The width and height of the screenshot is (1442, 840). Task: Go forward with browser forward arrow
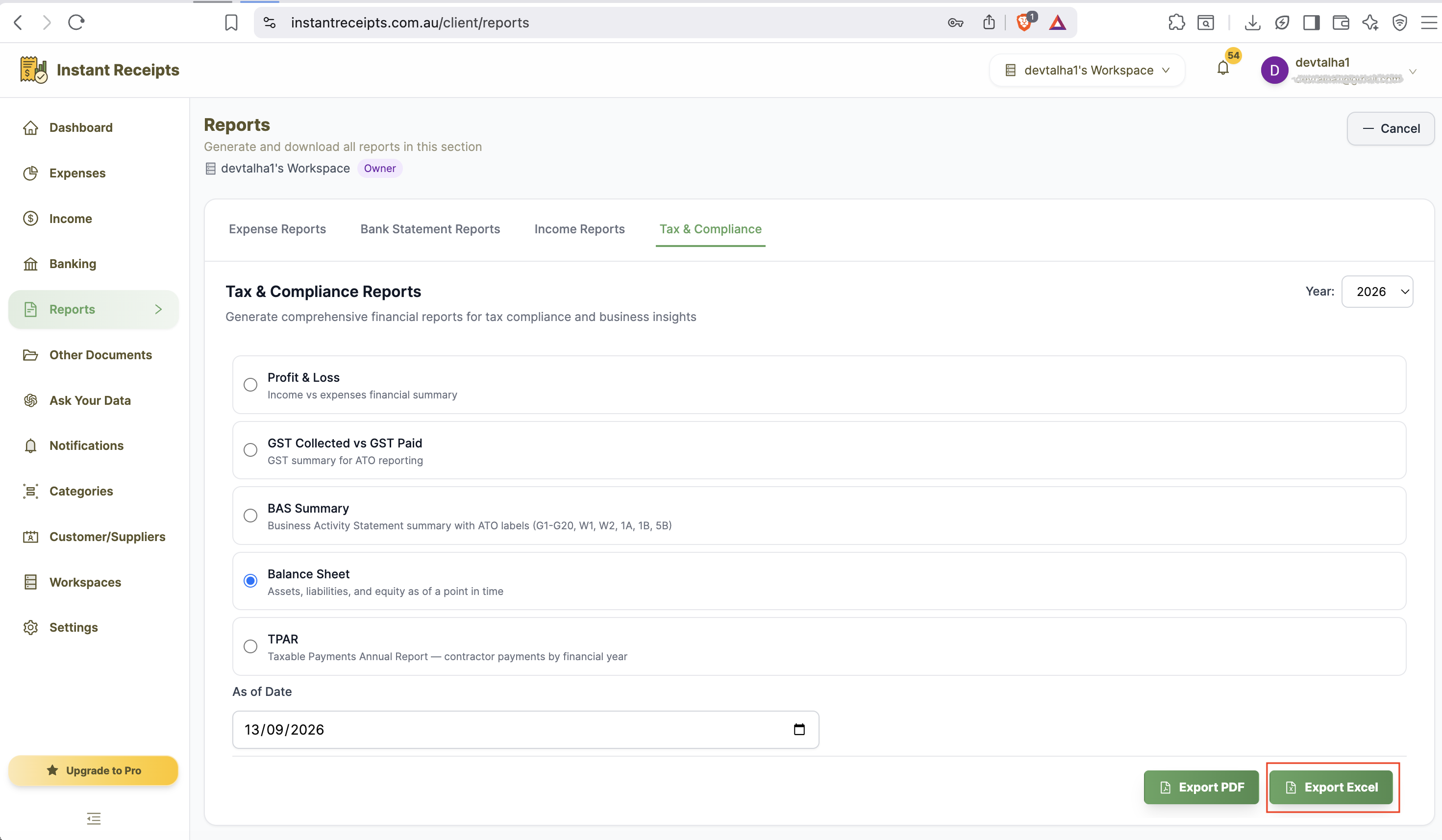(x=47, y=23)
